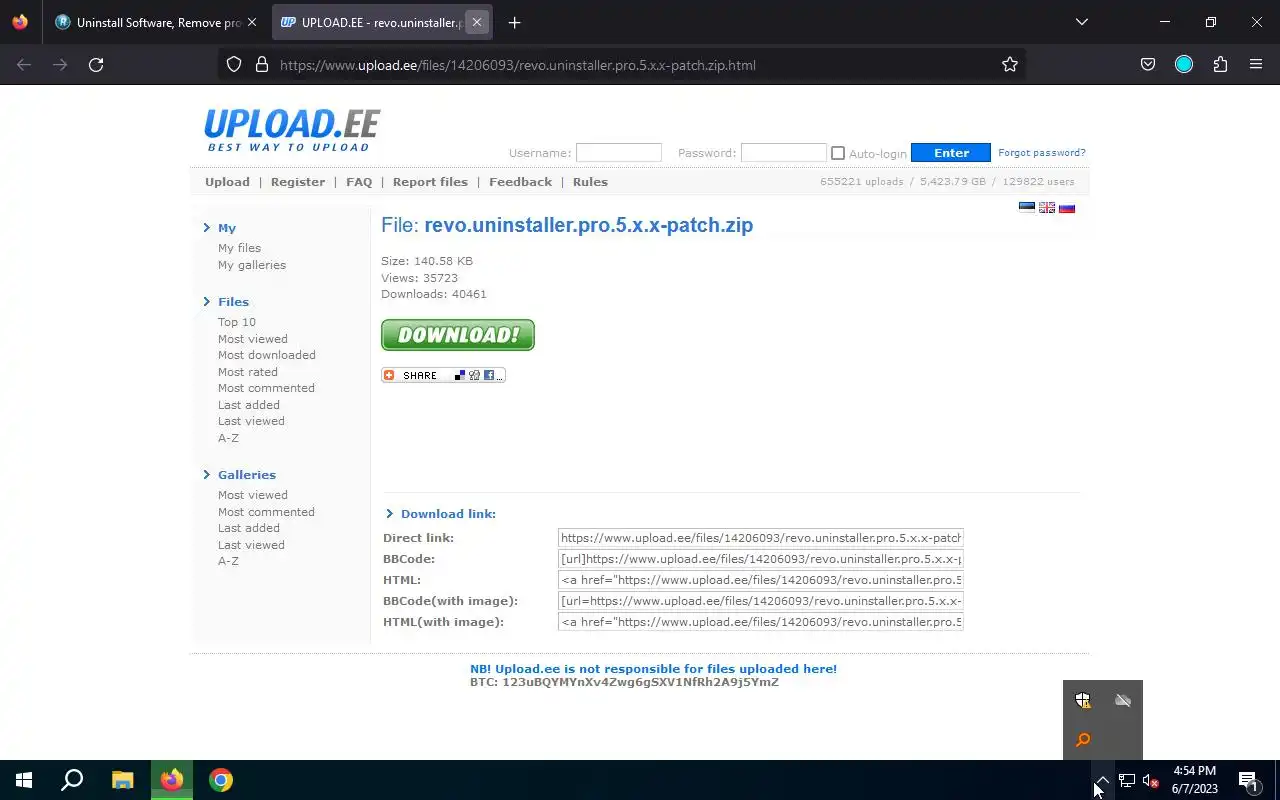List all tabs dropdown arrow

(x=1082, y=22)
